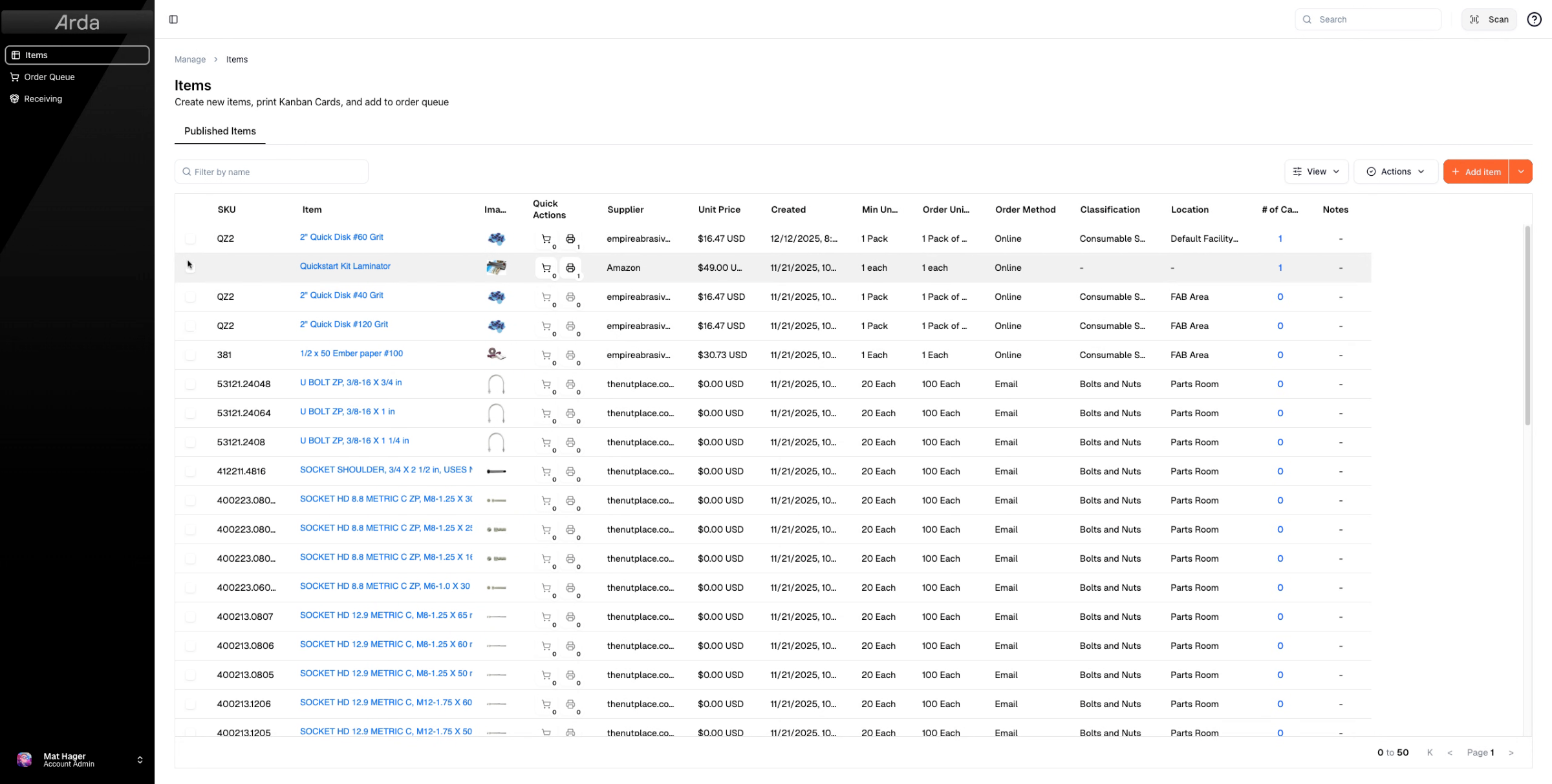The width and height of the screenshot is (1552, 784).
Task: Add Quickstart Kit Laminator to order queue
Action: (x=546, y=268)
